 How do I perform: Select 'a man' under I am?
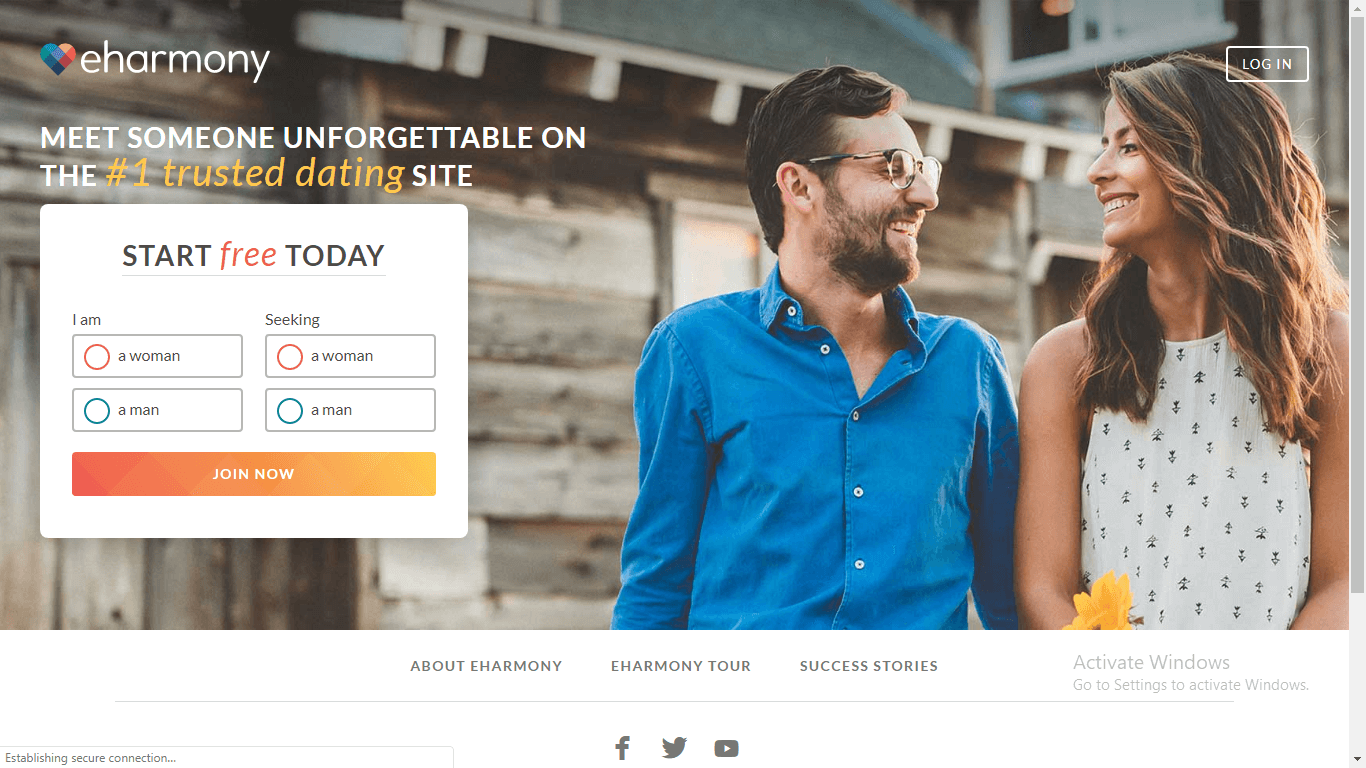pos(157,410)
